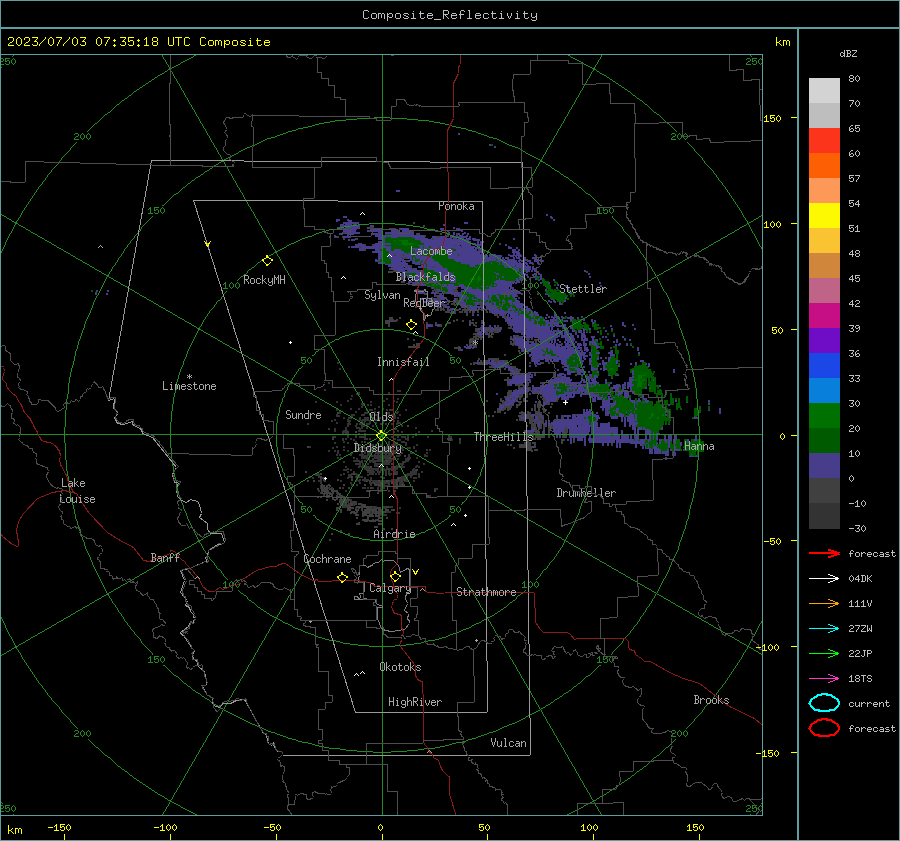Click the ThreeHills town label
Image resolution: width=900 pixels, height=841 pixels.
(x=503, y=437)
